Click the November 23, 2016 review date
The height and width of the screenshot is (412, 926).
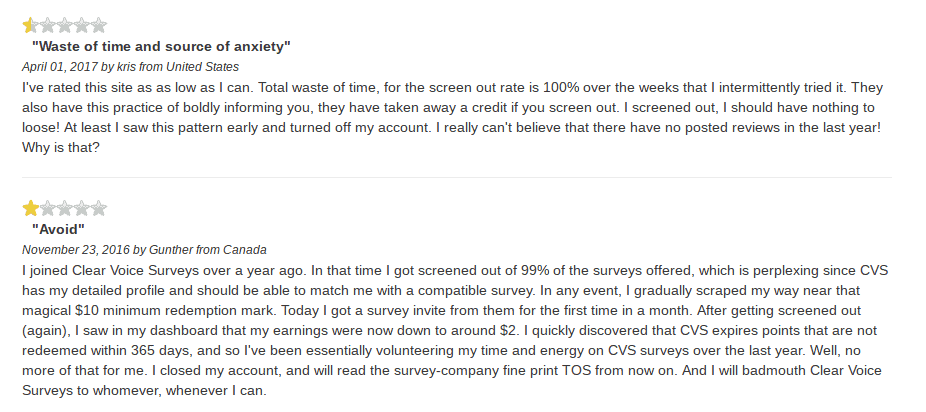76,250
